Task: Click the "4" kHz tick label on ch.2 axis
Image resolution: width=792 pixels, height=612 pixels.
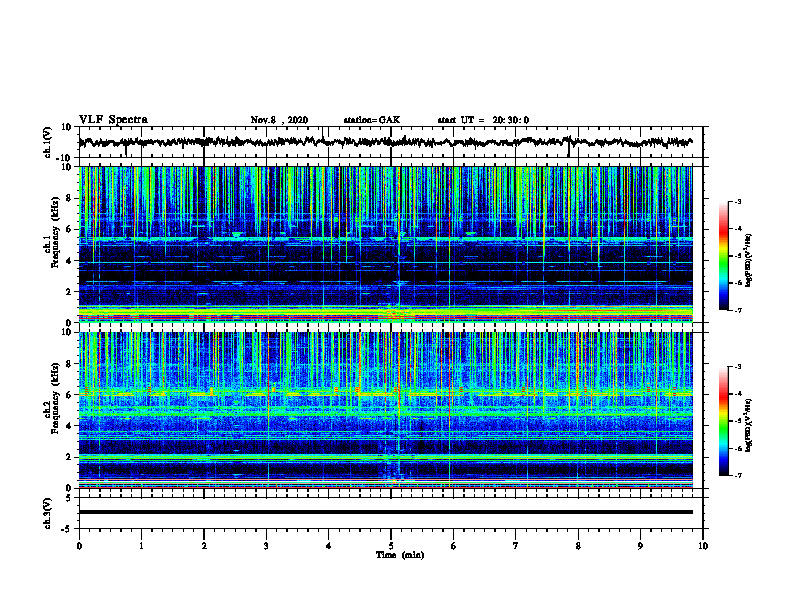Action: 69,426
